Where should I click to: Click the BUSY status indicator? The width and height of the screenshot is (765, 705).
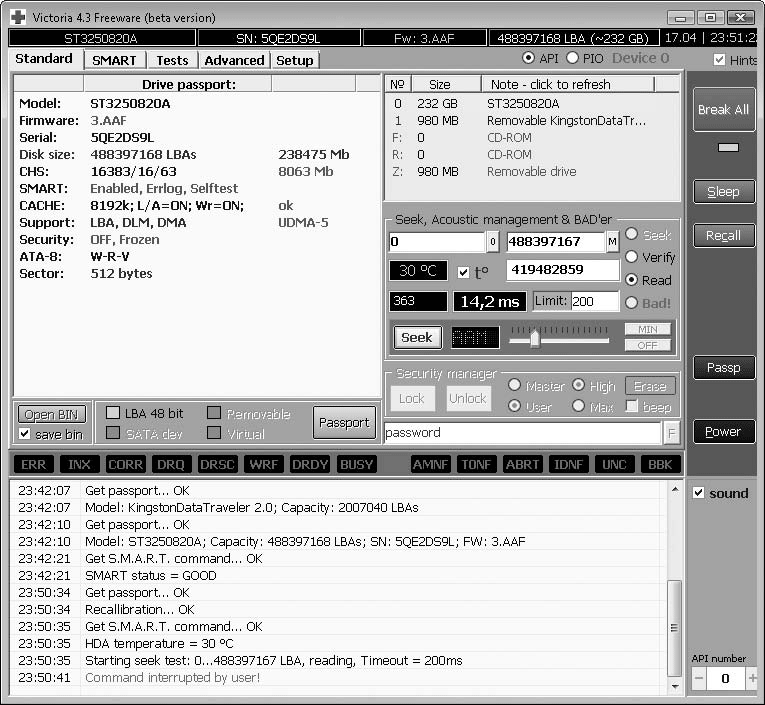pos(357,464)
